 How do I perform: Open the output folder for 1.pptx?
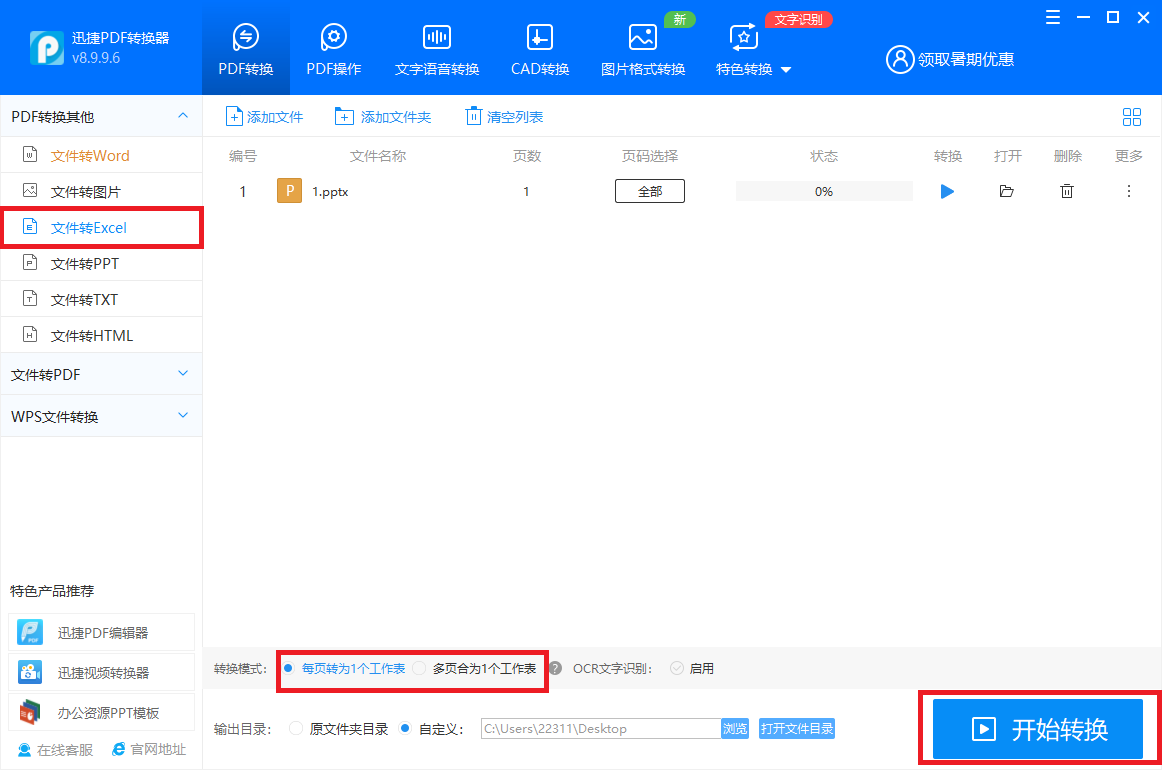pyautogui.click(x=1006, y=191)
